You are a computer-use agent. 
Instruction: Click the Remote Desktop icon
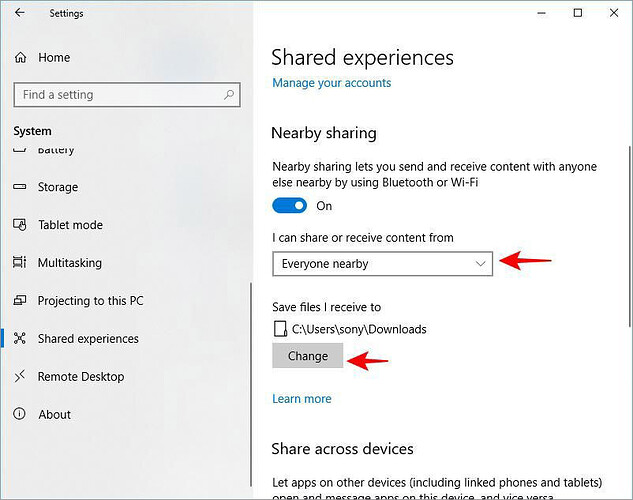pyautogui.click(x=19, y=376)
